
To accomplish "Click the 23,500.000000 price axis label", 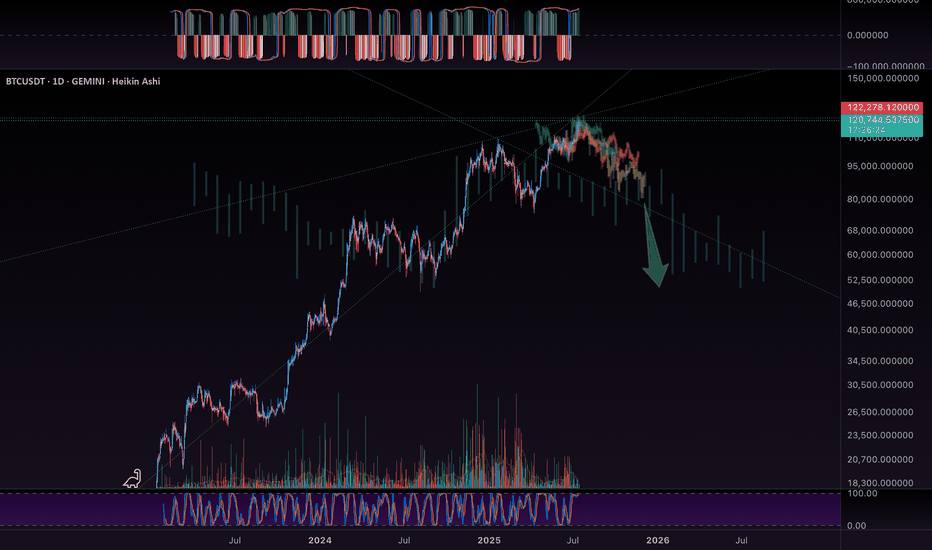I will click(880, 436).
